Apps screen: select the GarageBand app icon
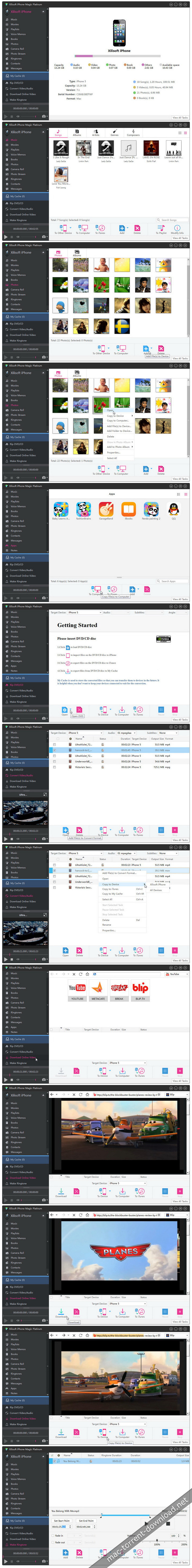 [x=106, y=510]
